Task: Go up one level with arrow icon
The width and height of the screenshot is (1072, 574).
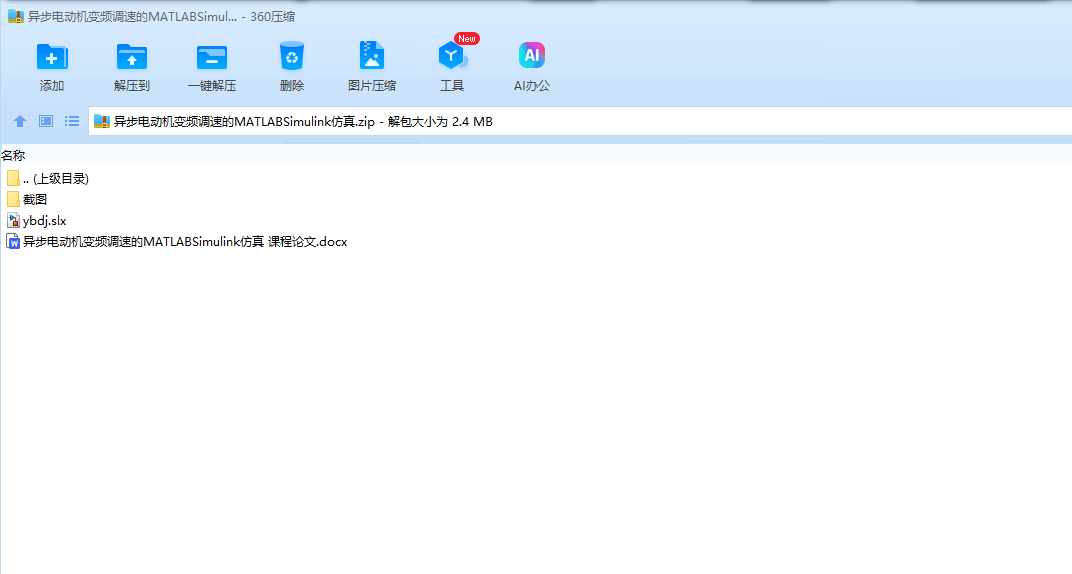Action: pyautogui.click(x=20, y=121)
